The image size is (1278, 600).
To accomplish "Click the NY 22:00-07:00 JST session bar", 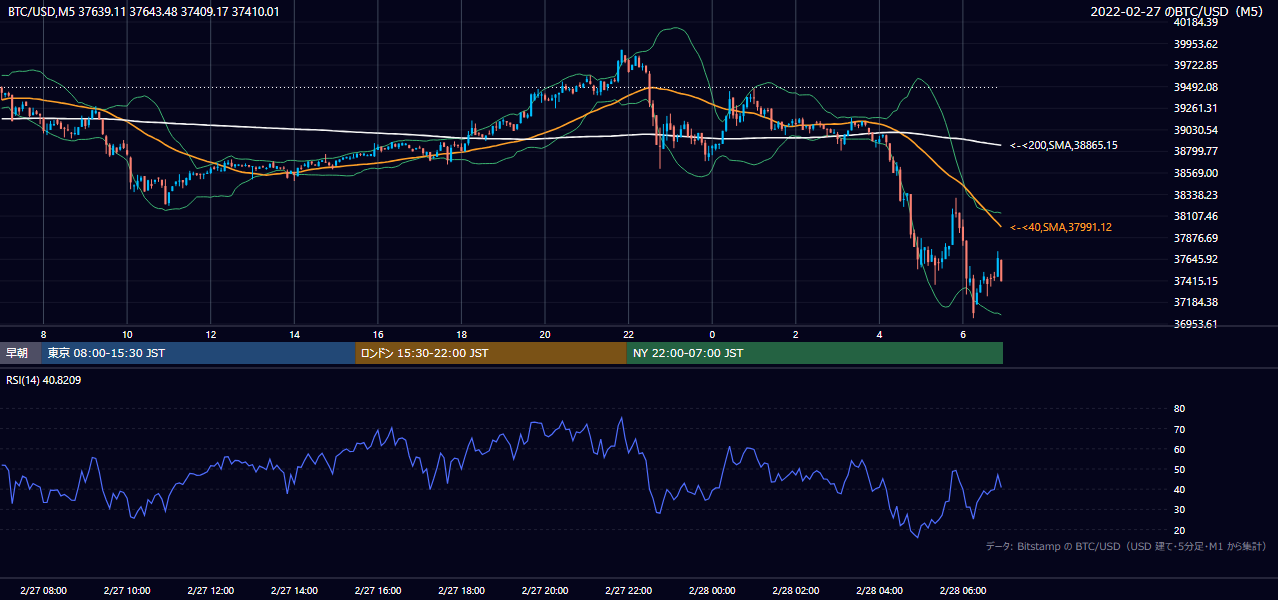I will (x=815, y=353).
